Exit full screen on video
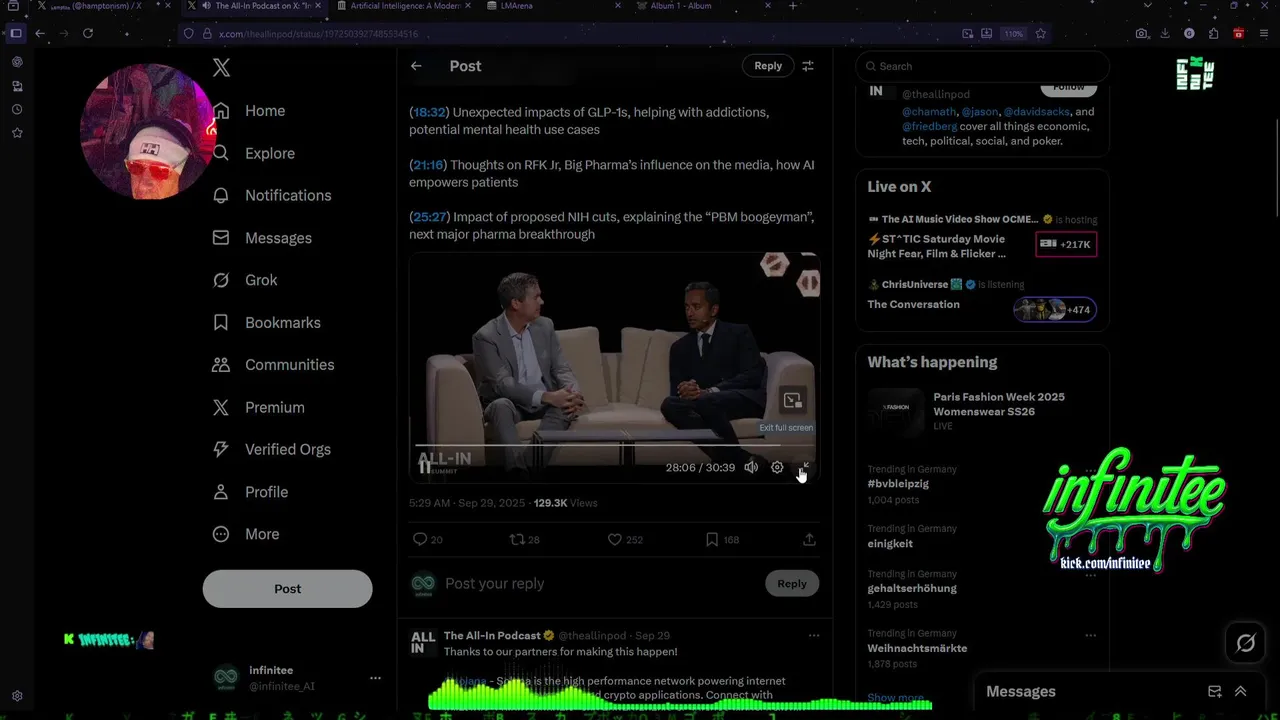Viewport: 1280px width, 720px height. tap(803, 467)
